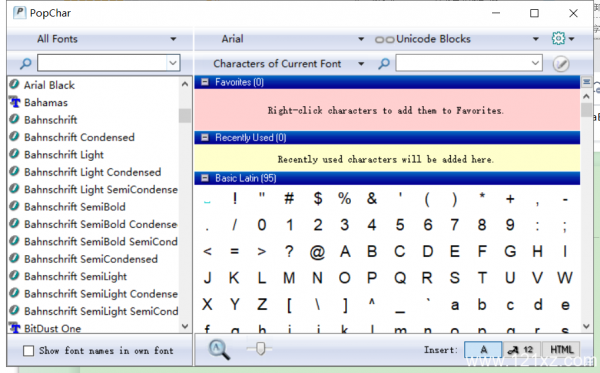Insert the capital letter M
This screenshot has width=600, height=373.
(289, 278)
